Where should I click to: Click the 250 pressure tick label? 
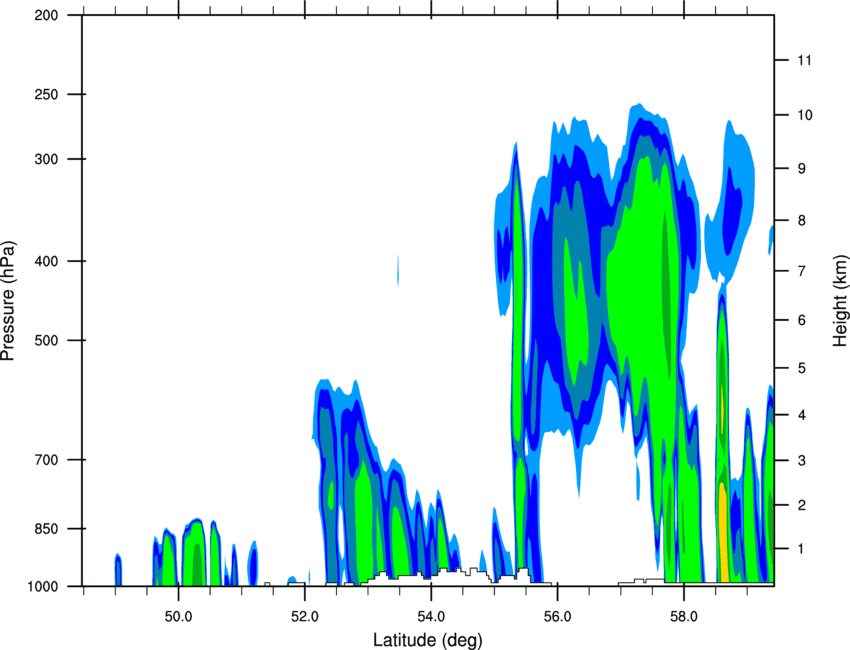click(46, 94)
